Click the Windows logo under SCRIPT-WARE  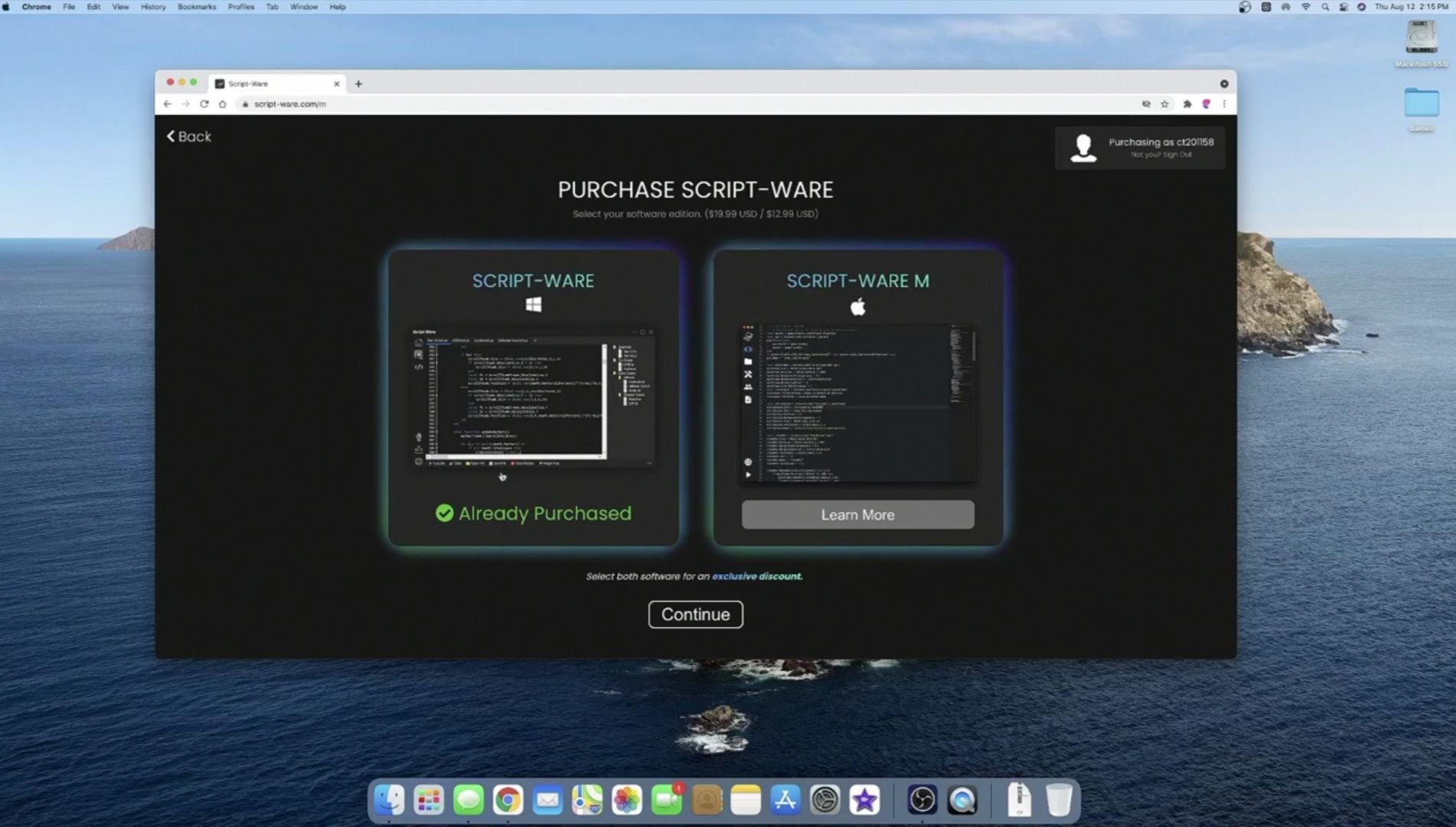pyautogui.click(x=534, y=305)
